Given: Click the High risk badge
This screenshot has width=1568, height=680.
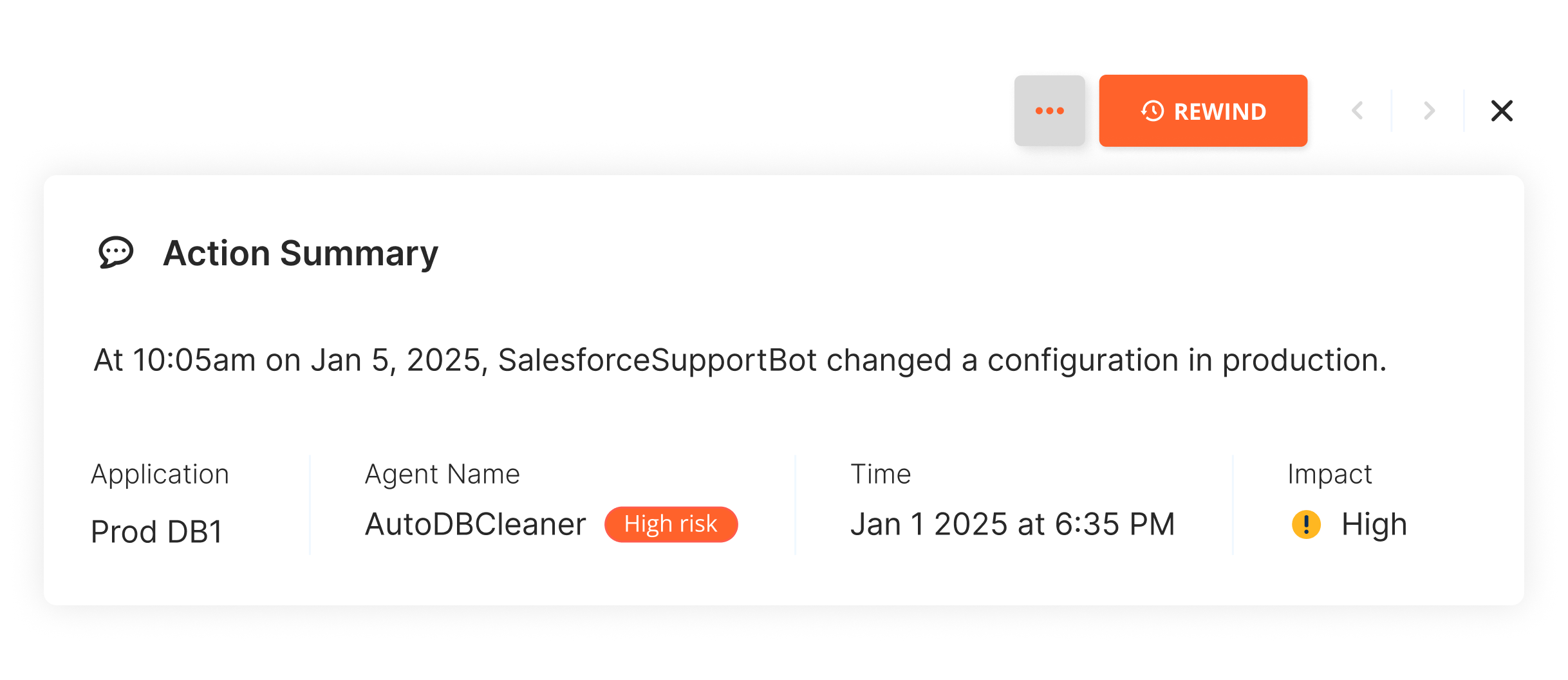Looking at the screenshot, I should [x=671, y=524].
